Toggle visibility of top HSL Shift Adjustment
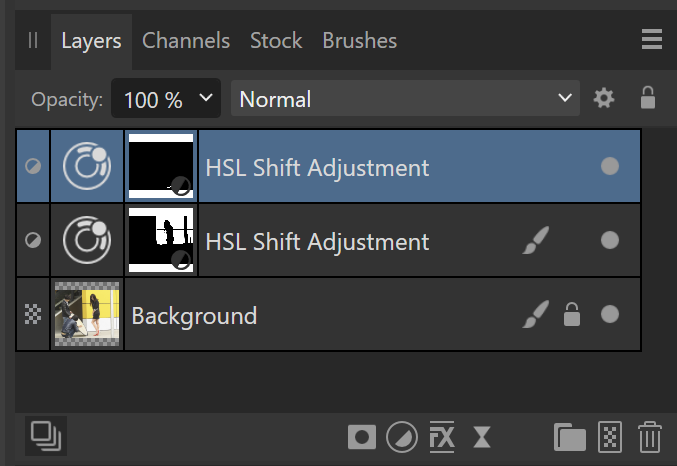 pyautogui.click(x=610, y=166)
